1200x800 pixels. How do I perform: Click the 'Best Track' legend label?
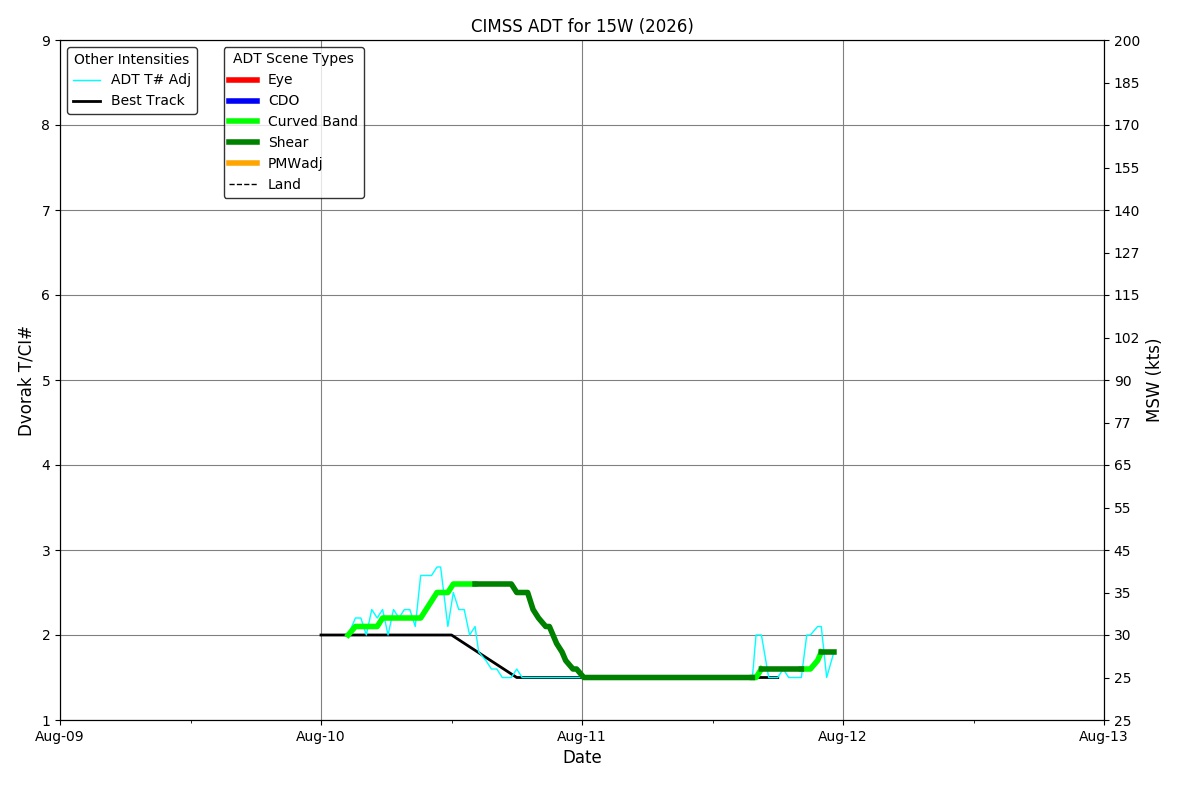tap(148, 101)
